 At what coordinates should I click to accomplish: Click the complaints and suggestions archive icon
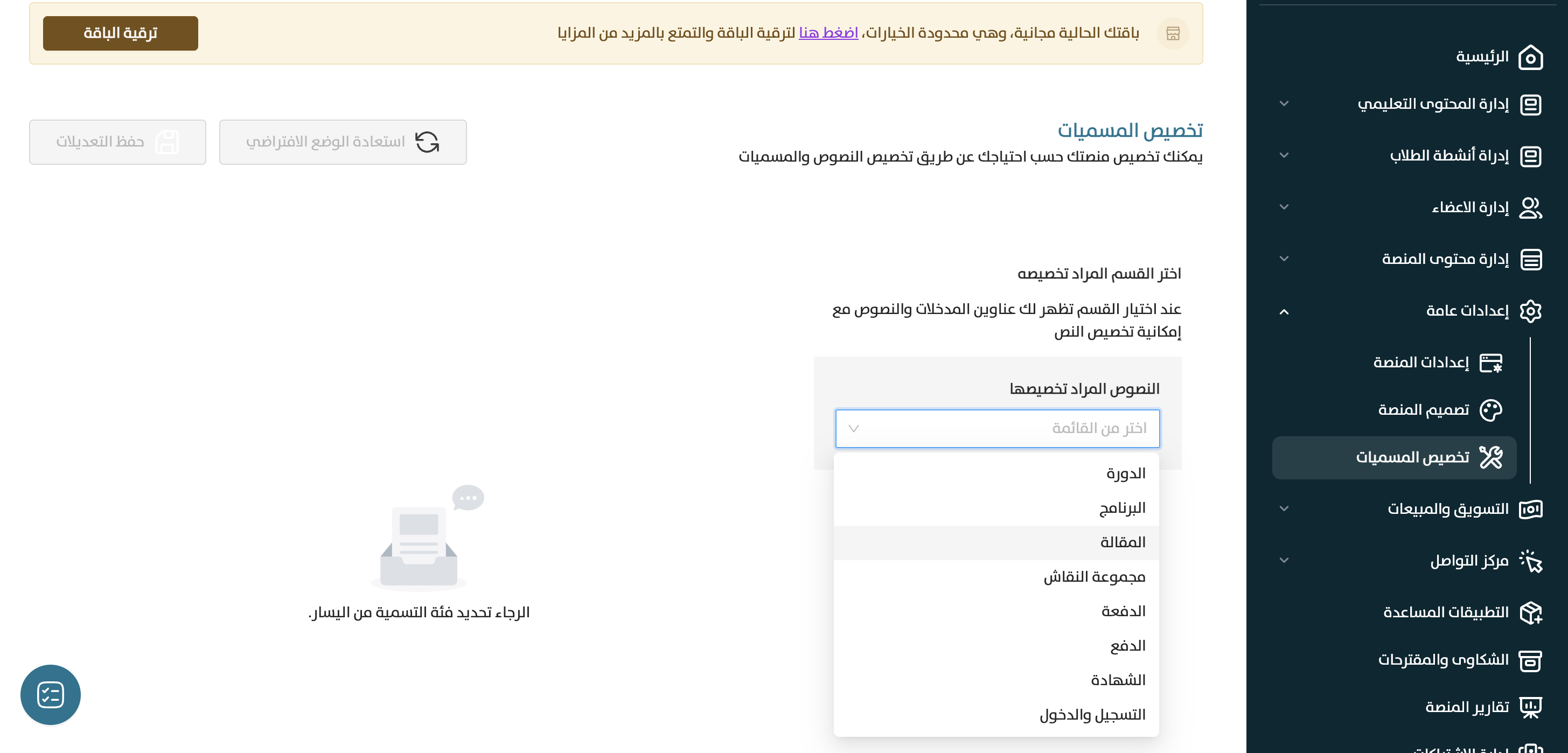tap(1530, 660)
